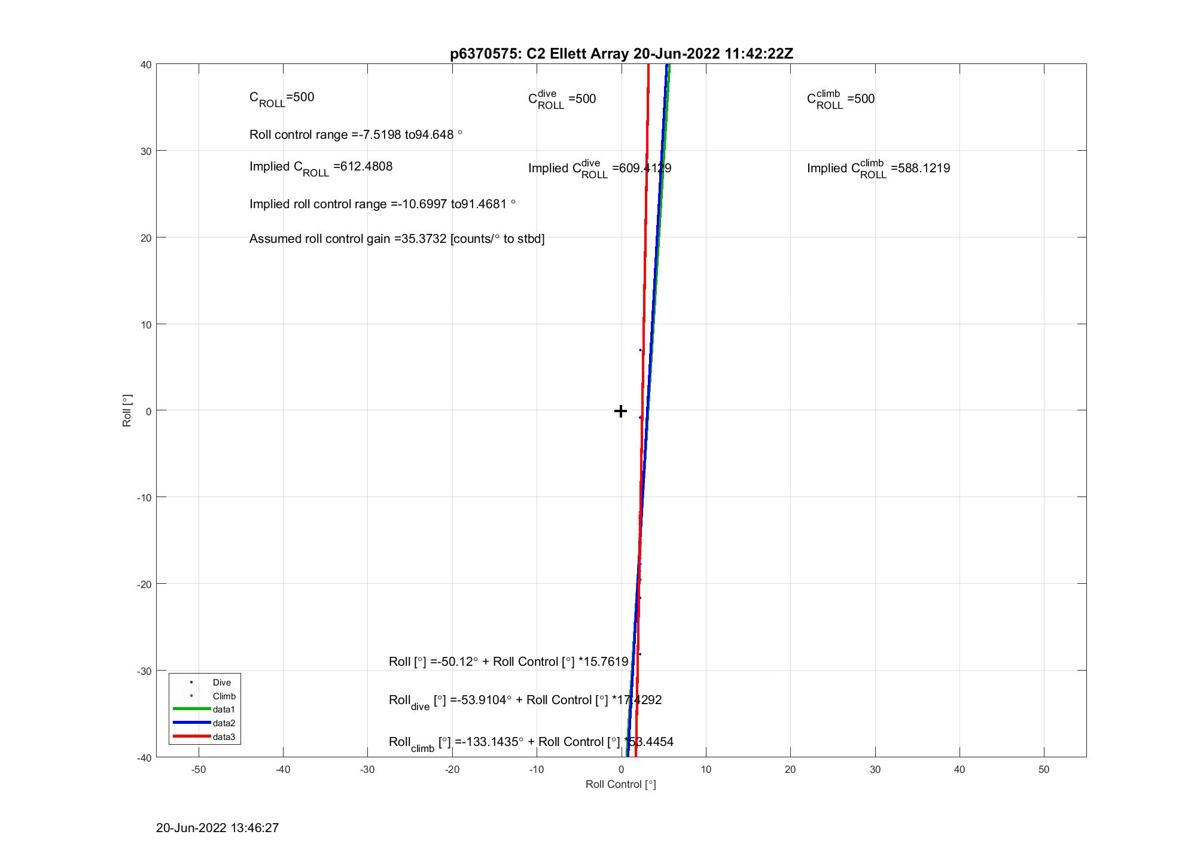Click the y-axis tick label "30"
The width and height of the screenshot is (1200, 851).
click(x=145, y=151)
